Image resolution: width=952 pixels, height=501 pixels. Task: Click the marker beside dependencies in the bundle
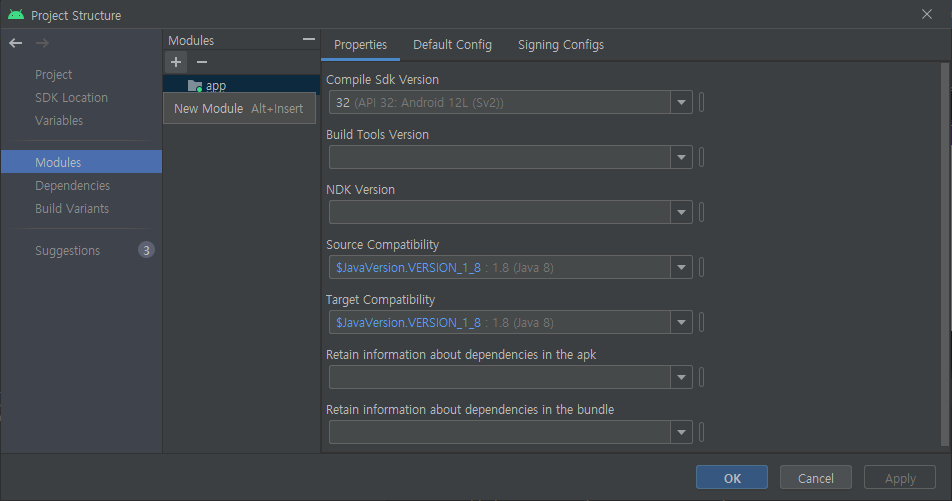(701, 432)
